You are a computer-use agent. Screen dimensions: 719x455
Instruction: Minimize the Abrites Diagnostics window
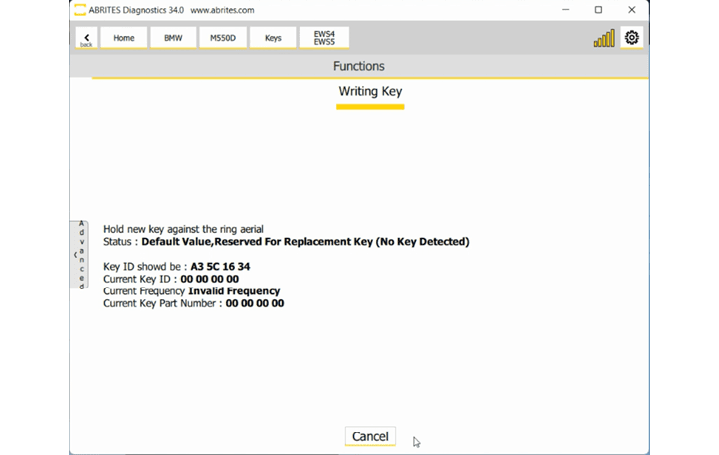565,10
